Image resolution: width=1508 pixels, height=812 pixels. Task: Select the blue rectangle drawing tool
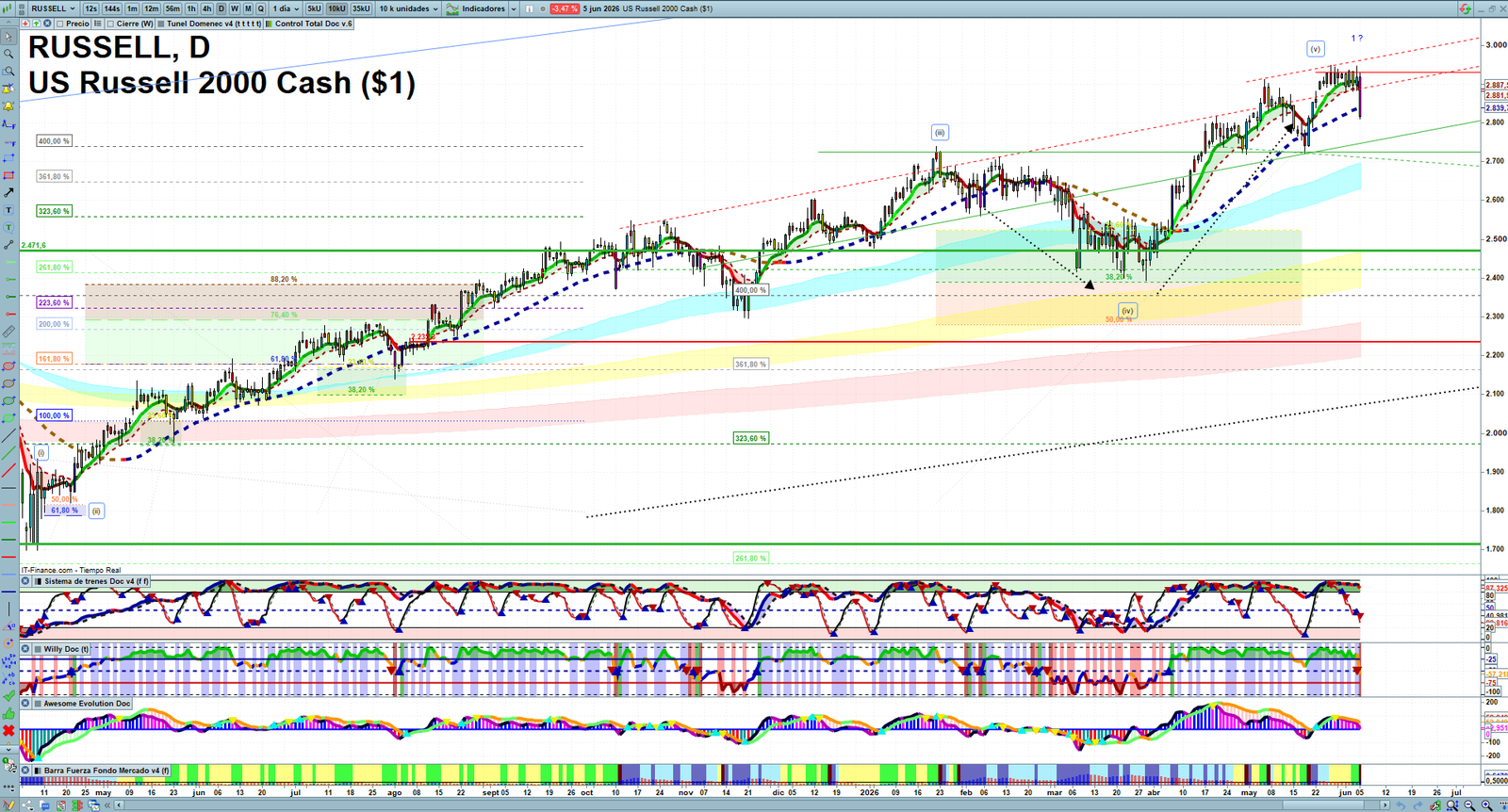pyautogui.click(x=8, y=158)
